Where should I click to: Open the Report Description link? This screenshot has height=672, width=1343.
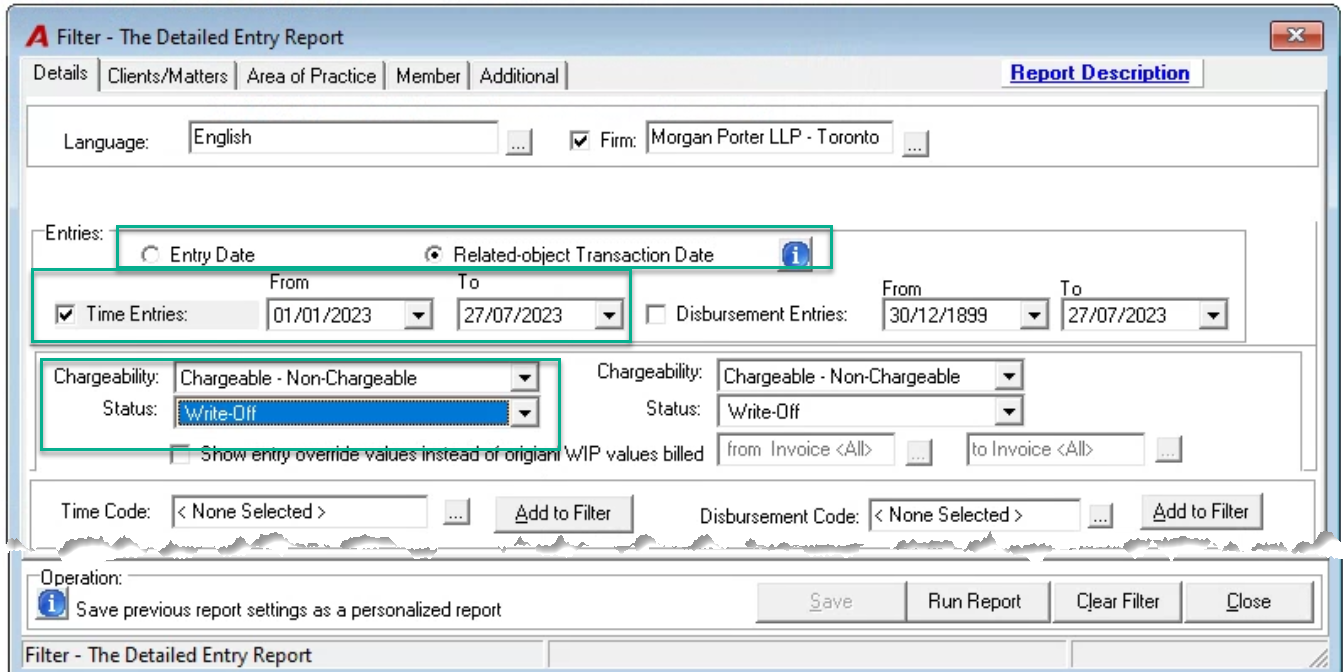pos(1100,73)
